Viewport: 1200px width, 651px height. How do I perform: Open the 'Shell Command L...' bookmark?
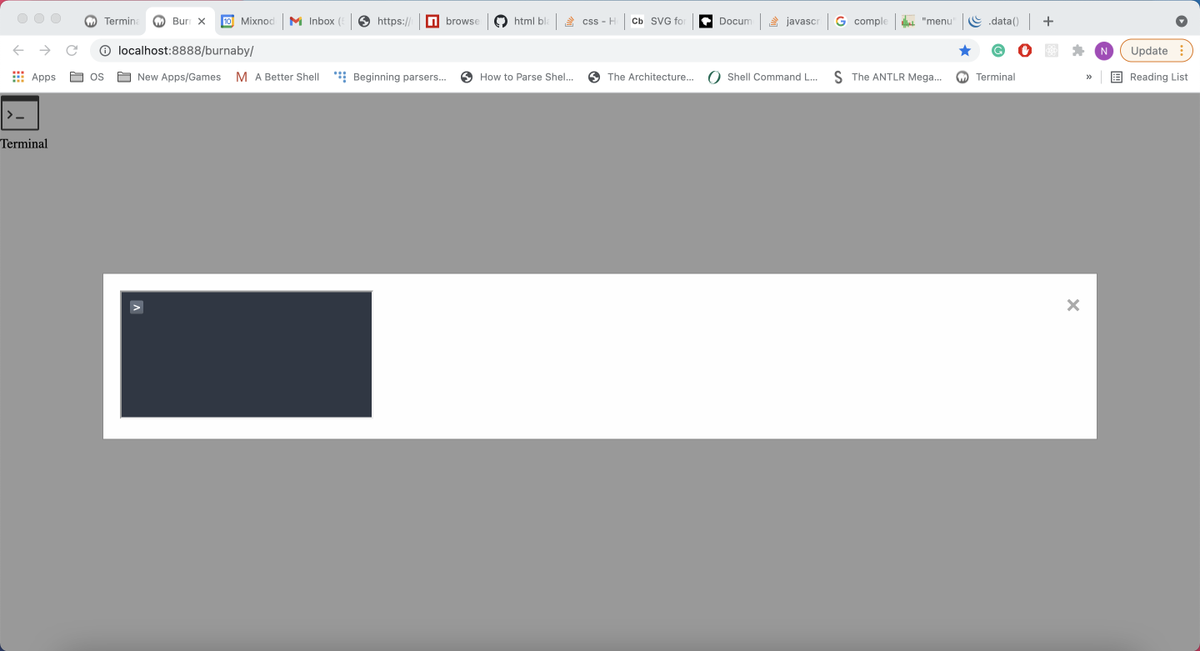pyautogui.click(x=763, y=77)
